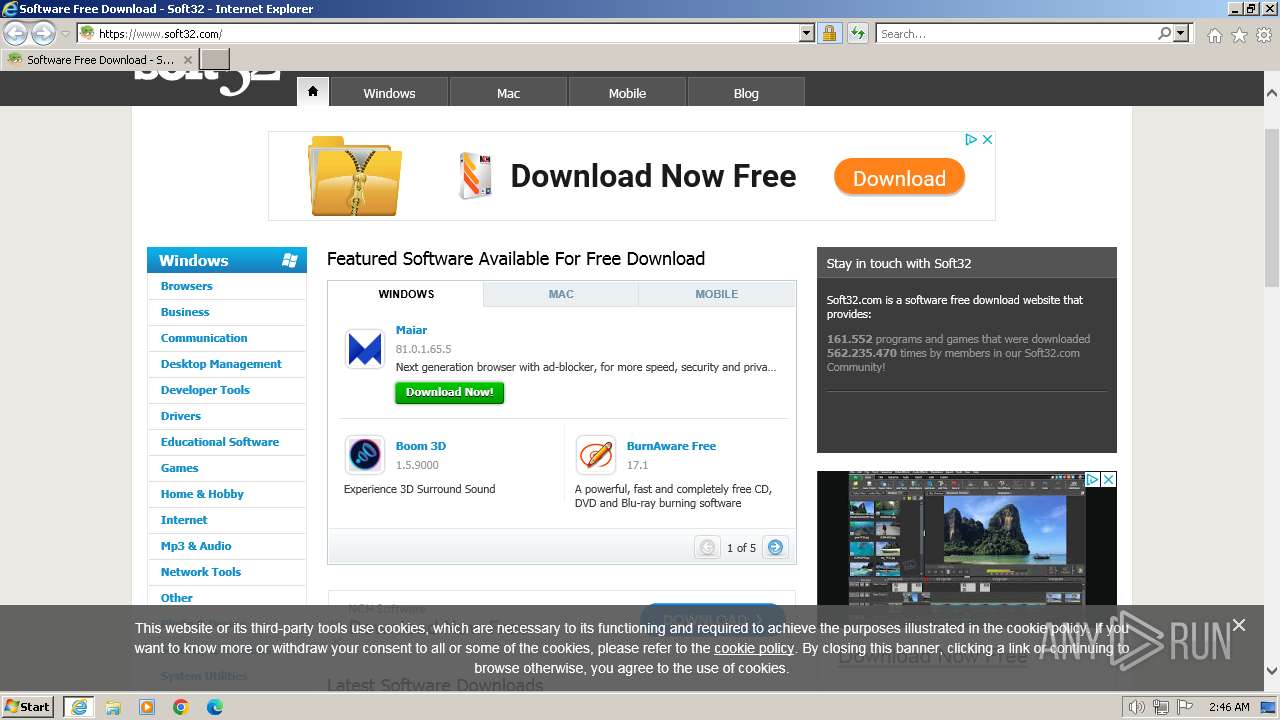Screen dimensions: 1280x720
Task: Open the Blog navigation menu
Action: (746, 93)
